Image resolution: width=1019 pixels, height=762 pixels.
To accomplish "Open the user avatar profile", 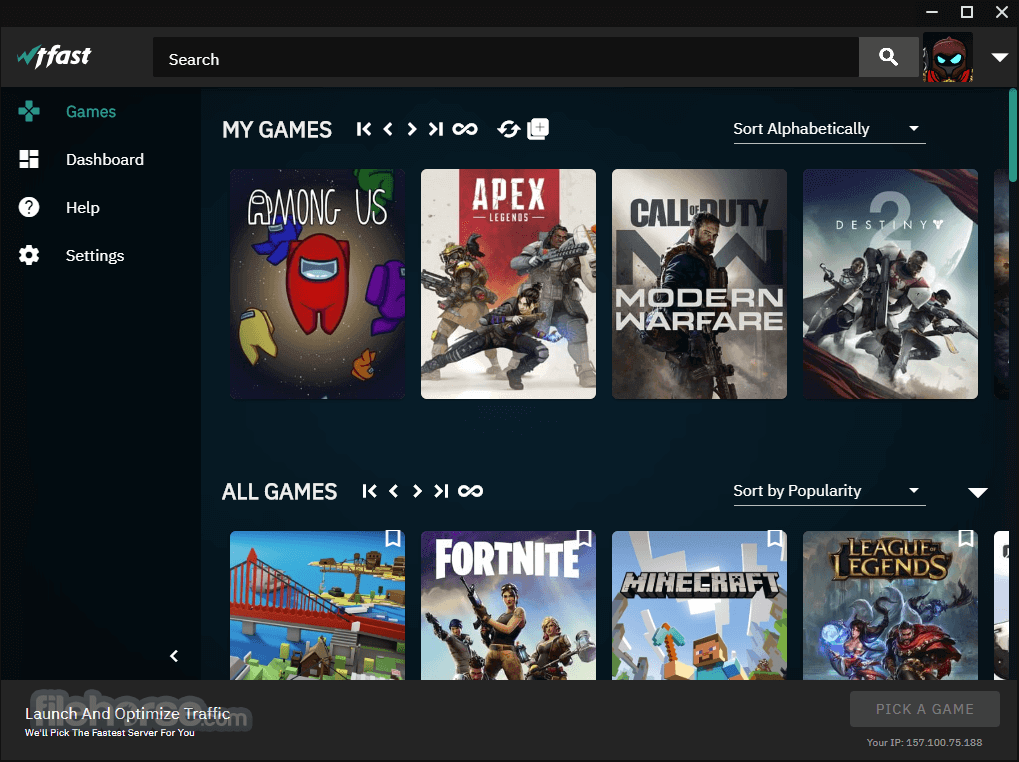I will [x=948, y=57].
